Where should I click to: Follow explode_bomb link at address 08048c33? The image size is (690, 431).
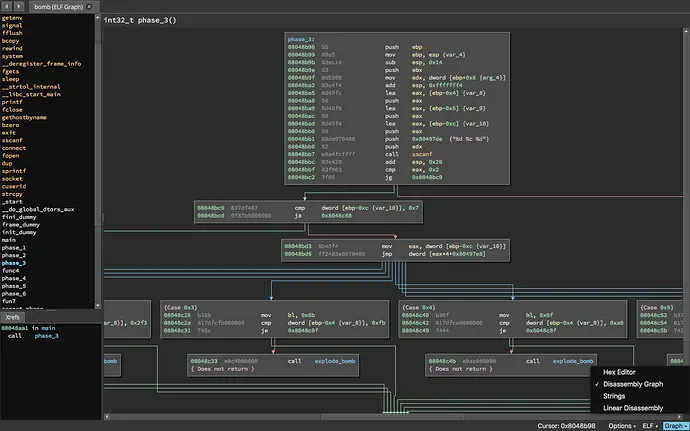[334, 361]
